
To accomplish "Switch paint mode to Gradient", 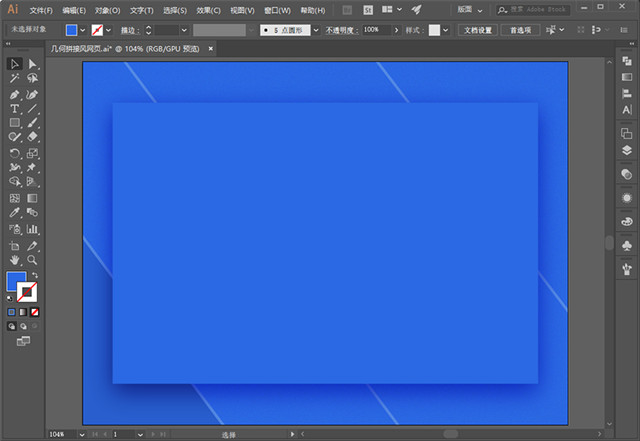I will 24,312.
